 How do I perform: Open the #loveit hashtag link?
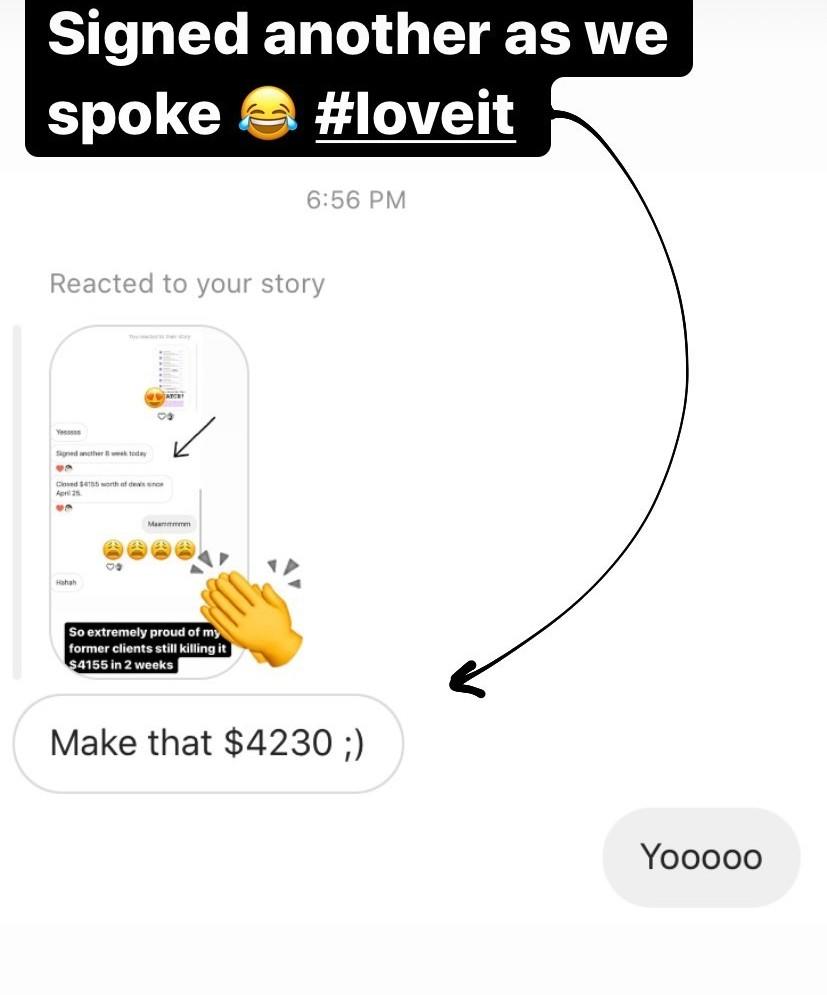(x=415, y=115)
